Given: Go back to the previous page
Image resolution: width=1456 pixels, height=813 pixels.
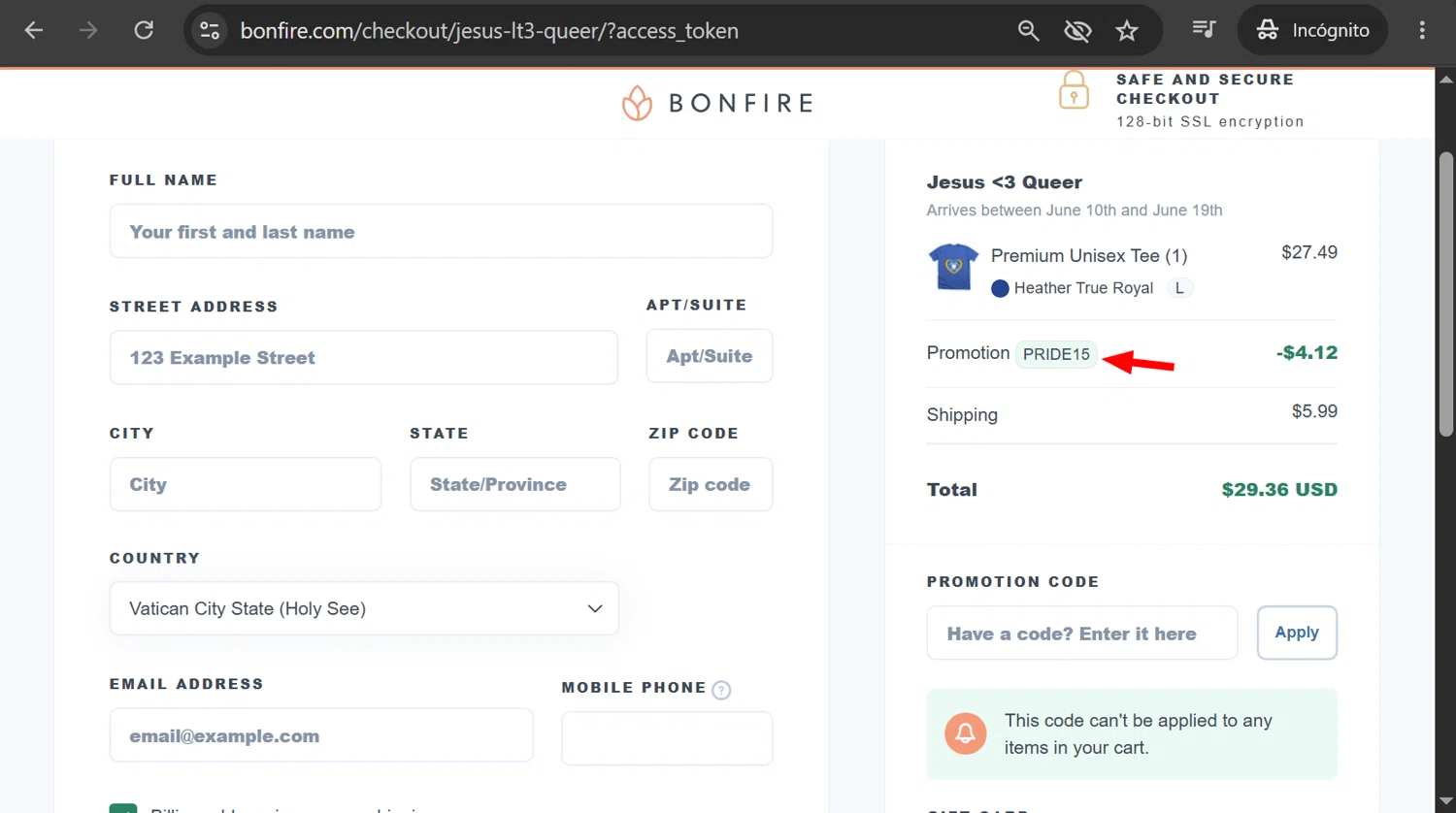Looking at the screenshot, I should pos(34,30).
